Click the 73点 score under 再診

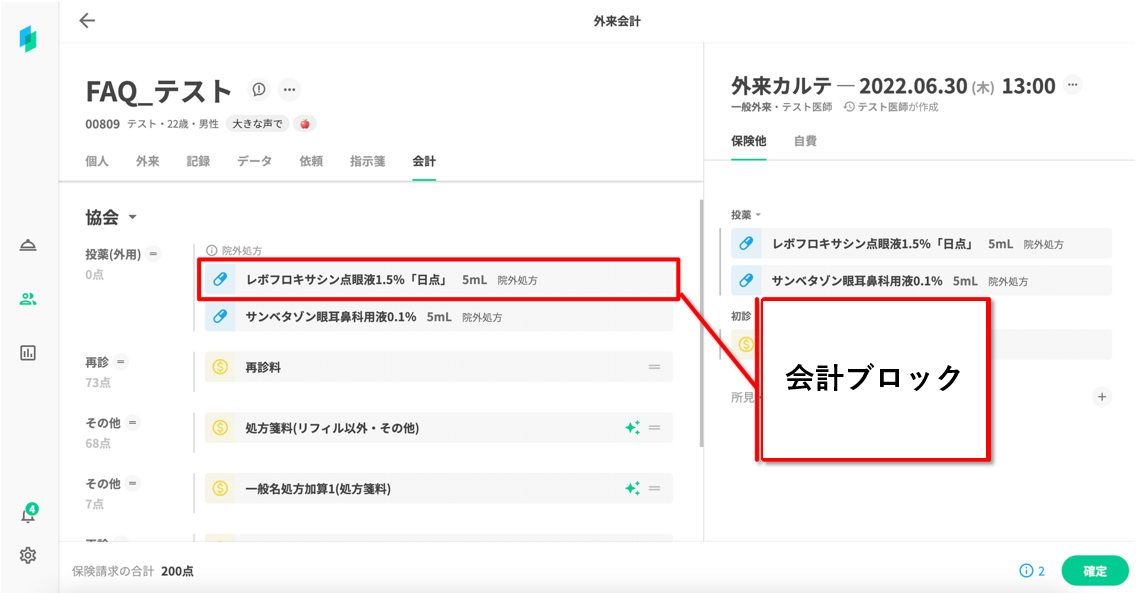[x=98, y=382]
